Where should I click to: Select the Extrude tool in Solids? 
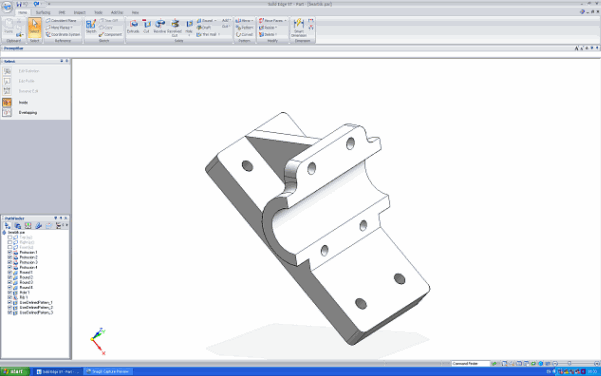pyautogui.click(x=133, y=26)
